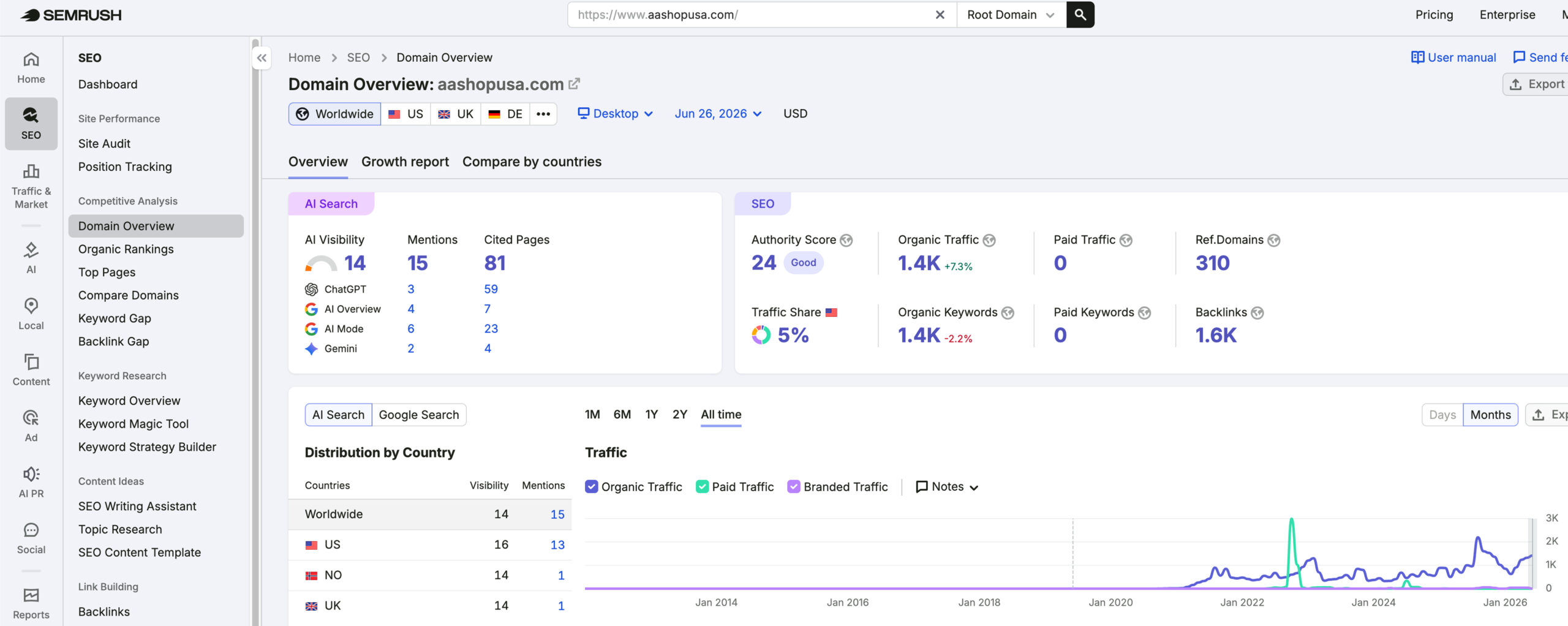Open the User manual link
This screenshot has width=1568, height=626.
[x=1453, y=58]
